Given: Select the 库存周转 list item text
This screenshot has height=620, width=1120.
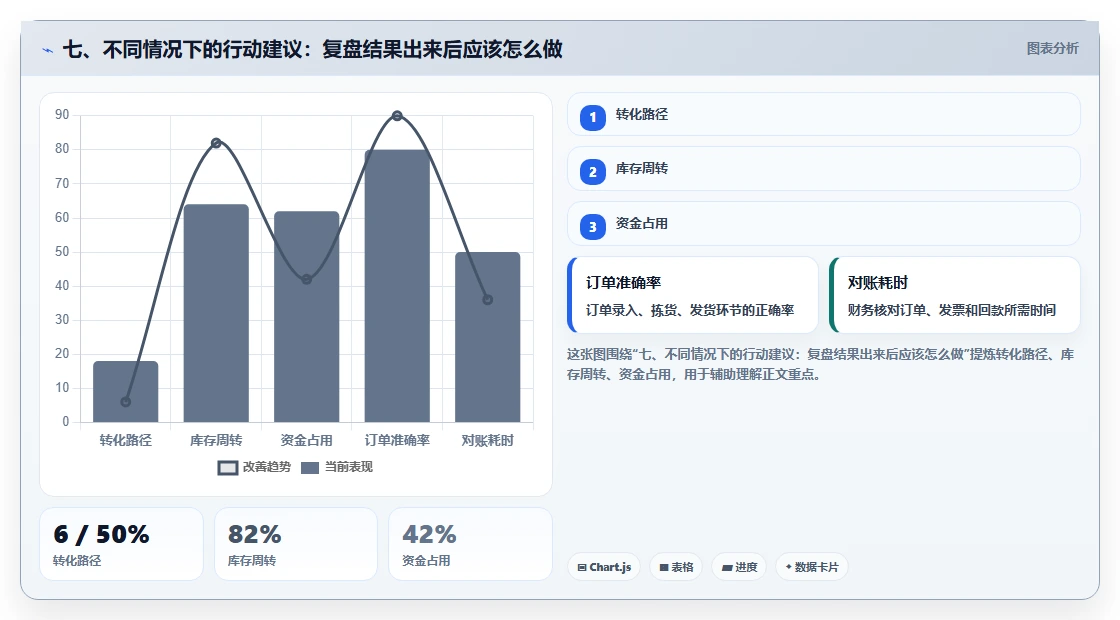Looking at the screenshot, I should pyautogui.click(x=641, y=169).
